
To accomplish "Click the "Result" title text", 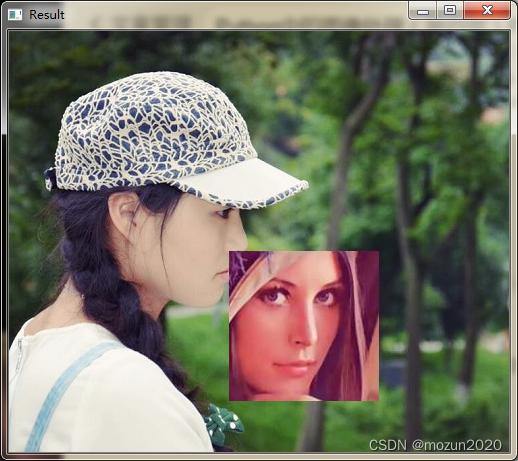I will tap(47, 15).
